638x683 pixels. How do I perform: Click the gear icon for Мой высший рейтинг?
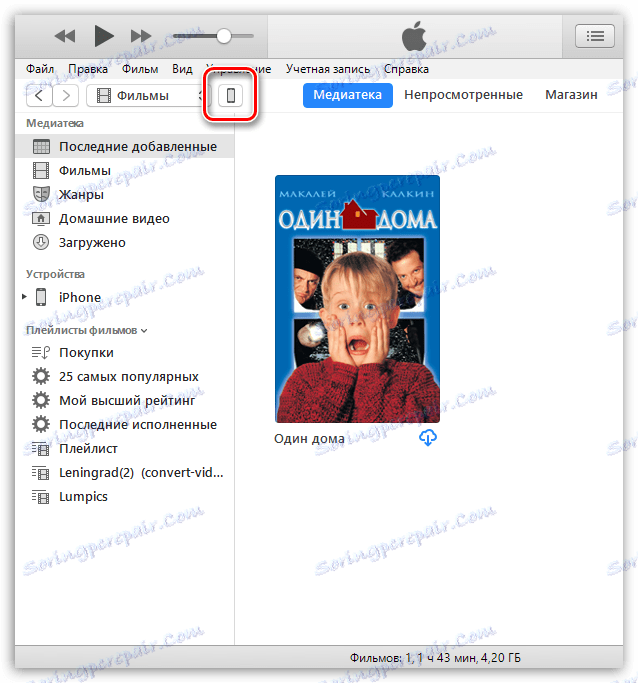coord(41,400)
